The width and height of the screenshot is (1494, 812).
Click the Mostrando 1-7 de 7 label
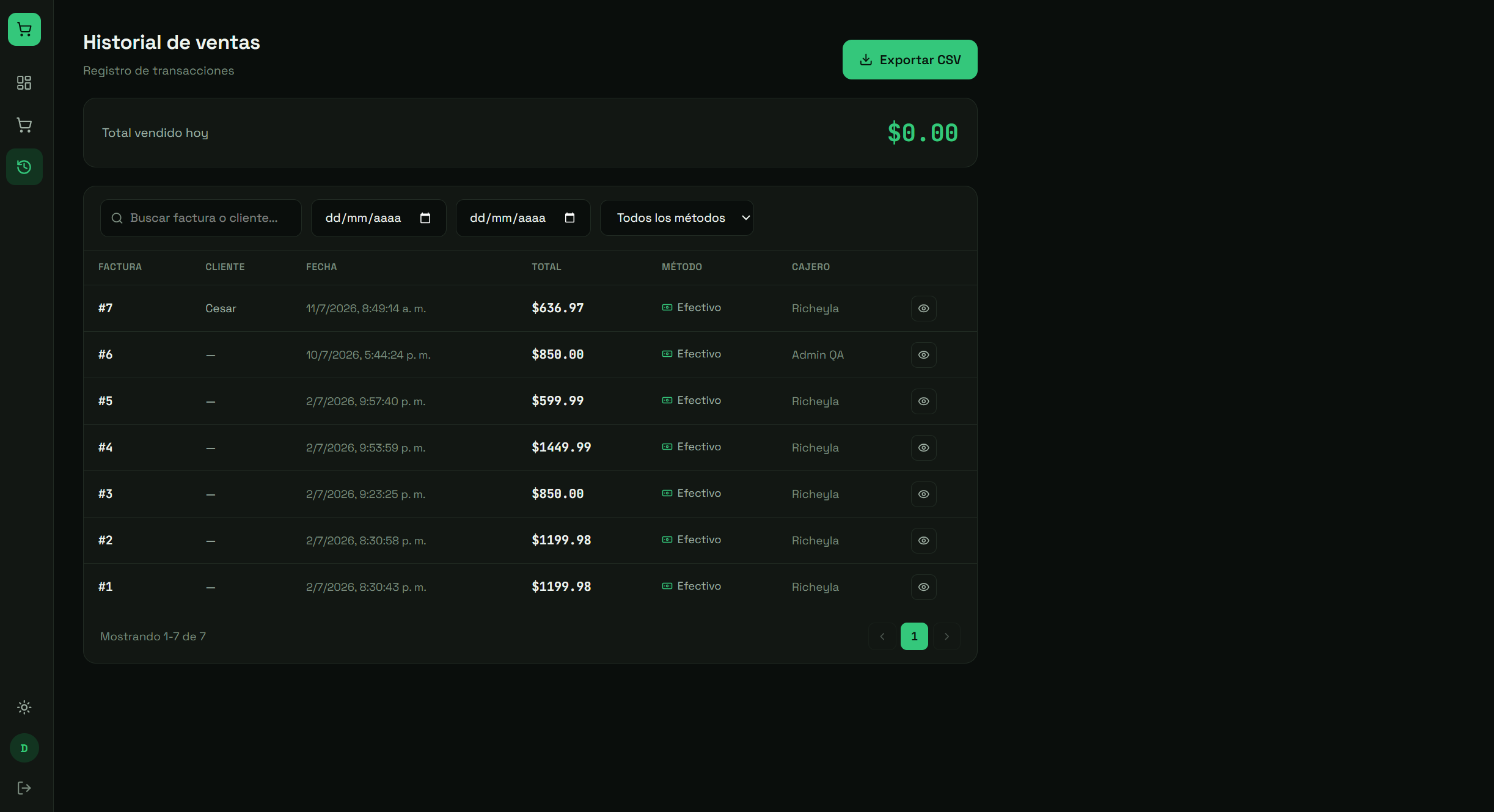click(153, 637)
